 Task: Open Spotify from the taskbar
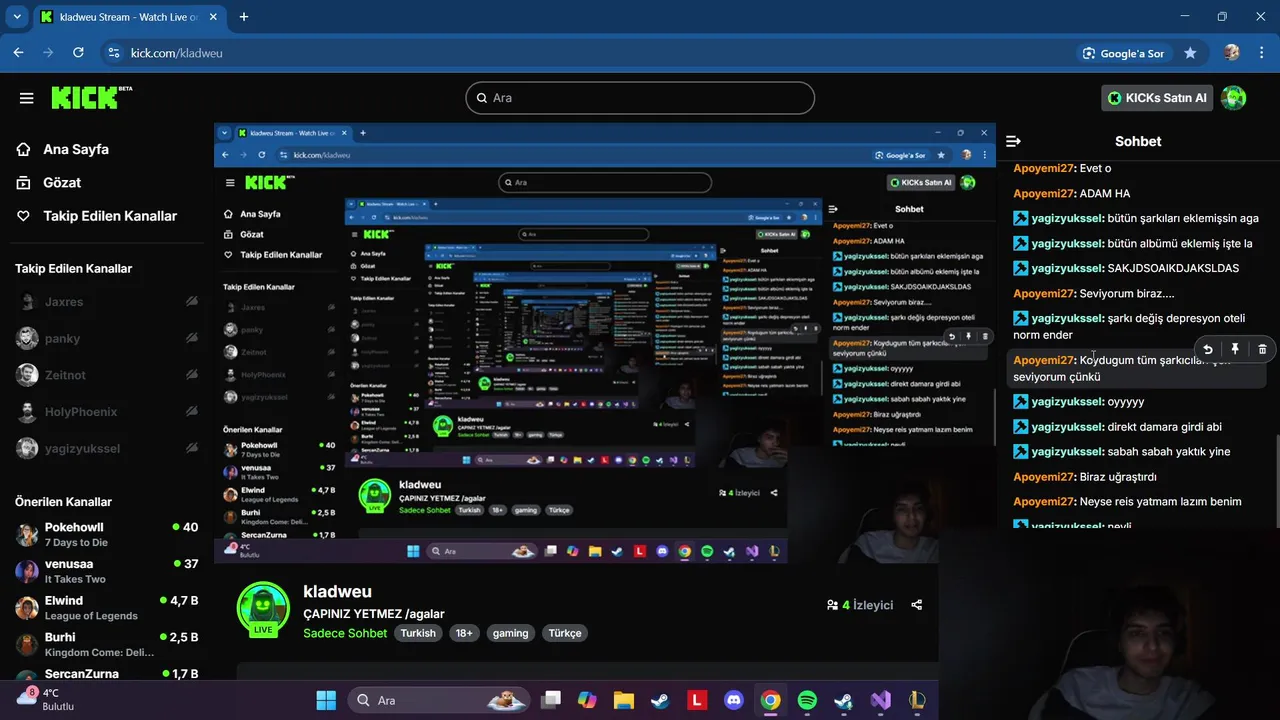pyautogui.click(x=807, y=700)
